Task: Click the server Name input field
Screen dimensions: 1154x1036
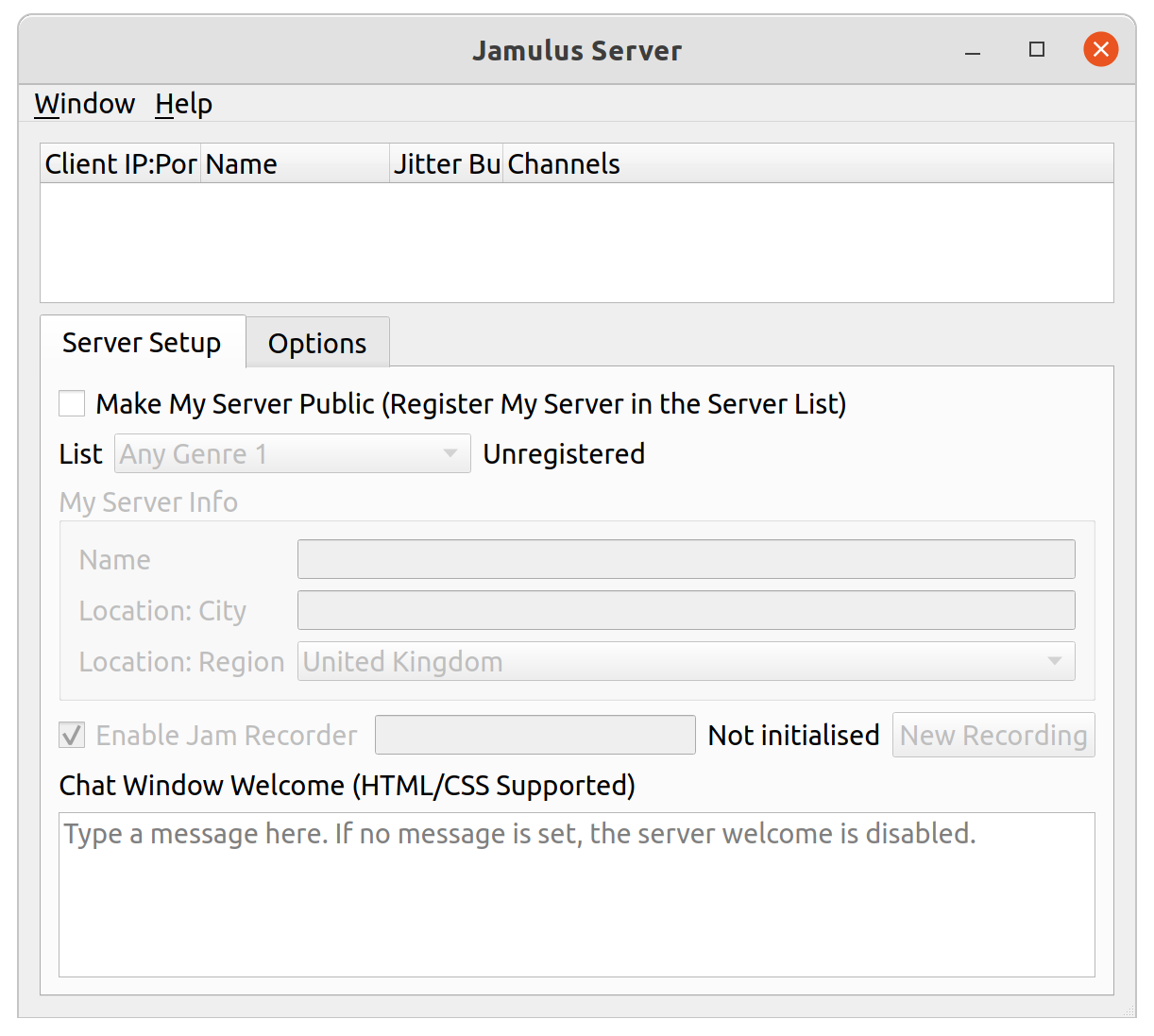Action: (687, 559)
